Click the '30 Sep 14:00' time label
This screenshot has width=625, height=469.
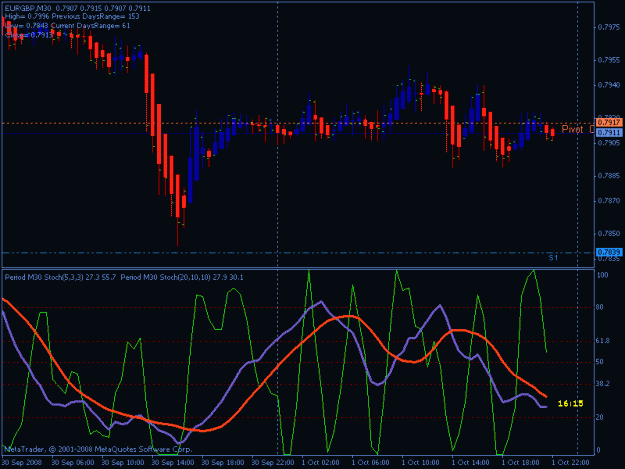[173, 463]
